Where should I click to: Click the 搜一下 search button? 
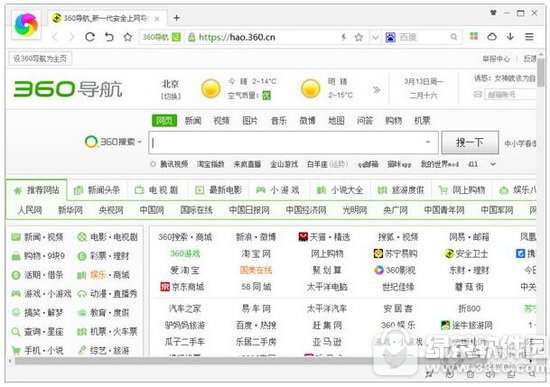(x=470, y=142)
